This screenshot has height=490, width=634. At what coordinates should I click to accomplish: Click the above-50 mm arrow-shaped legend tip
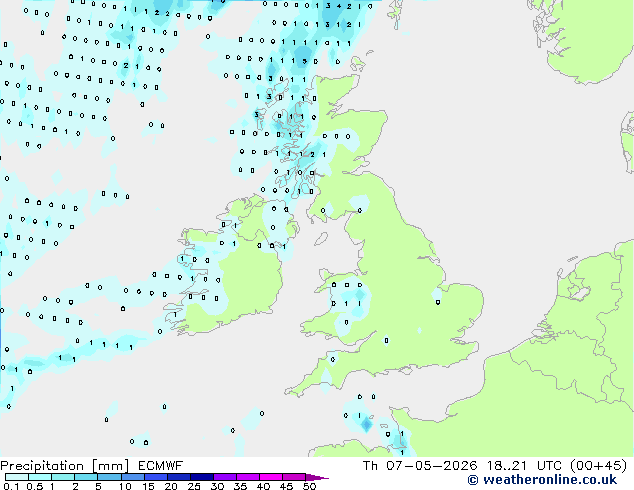click(x=317, y=477)
